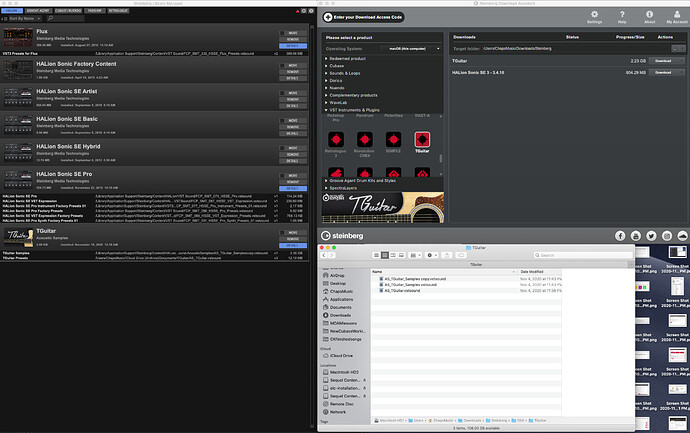The height and width of the screenshot is (433, 690).
Task: Open the Steinberg YouTube icon
Action: (x=635, y=236)
